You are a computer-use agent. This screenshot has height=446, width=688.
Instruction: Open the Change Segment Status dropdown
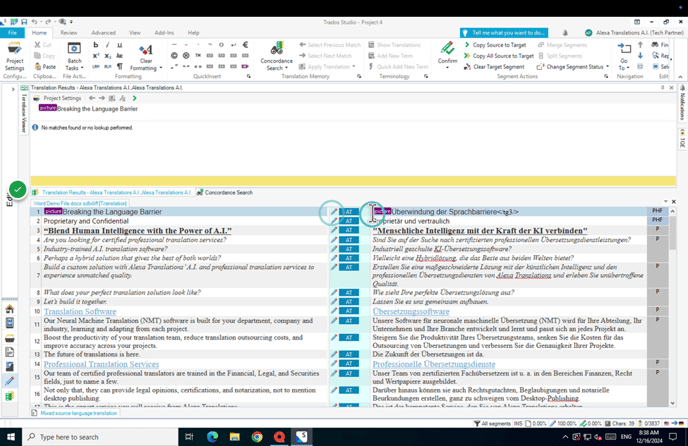click(x=608, y=67)
